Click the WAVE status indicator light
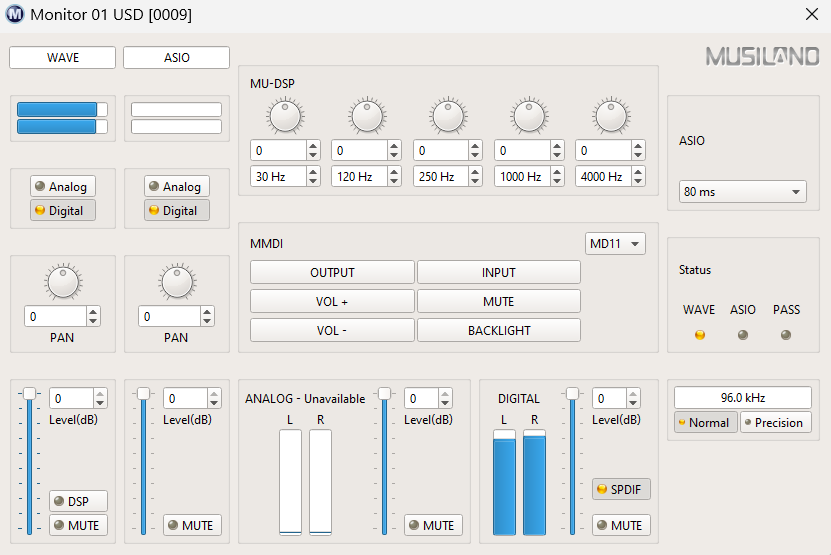Viewport: 831px width, 555px height. (699, 335)
